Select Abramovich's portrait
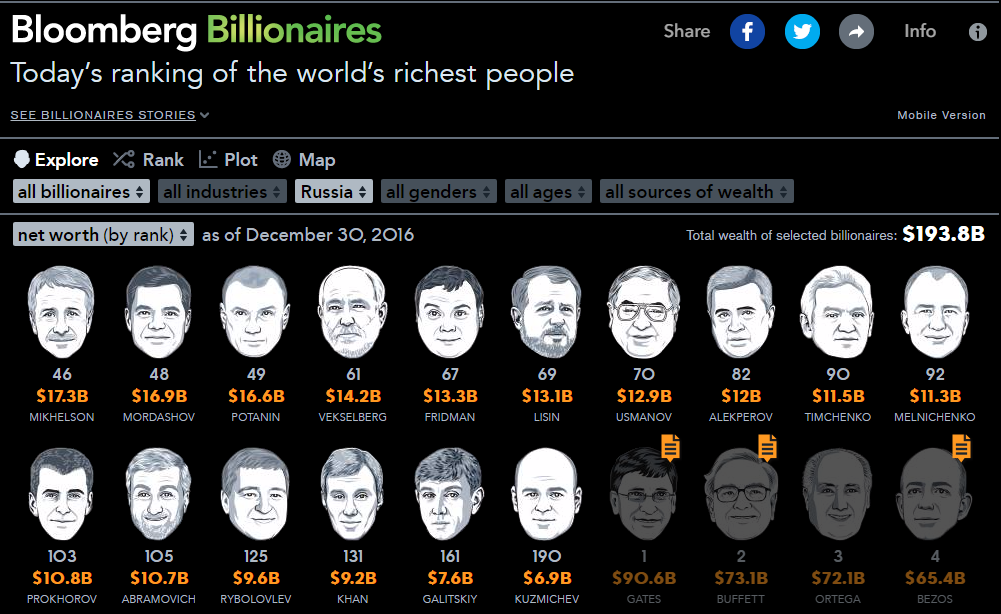The image size is (1001, 614). [159, 495]
